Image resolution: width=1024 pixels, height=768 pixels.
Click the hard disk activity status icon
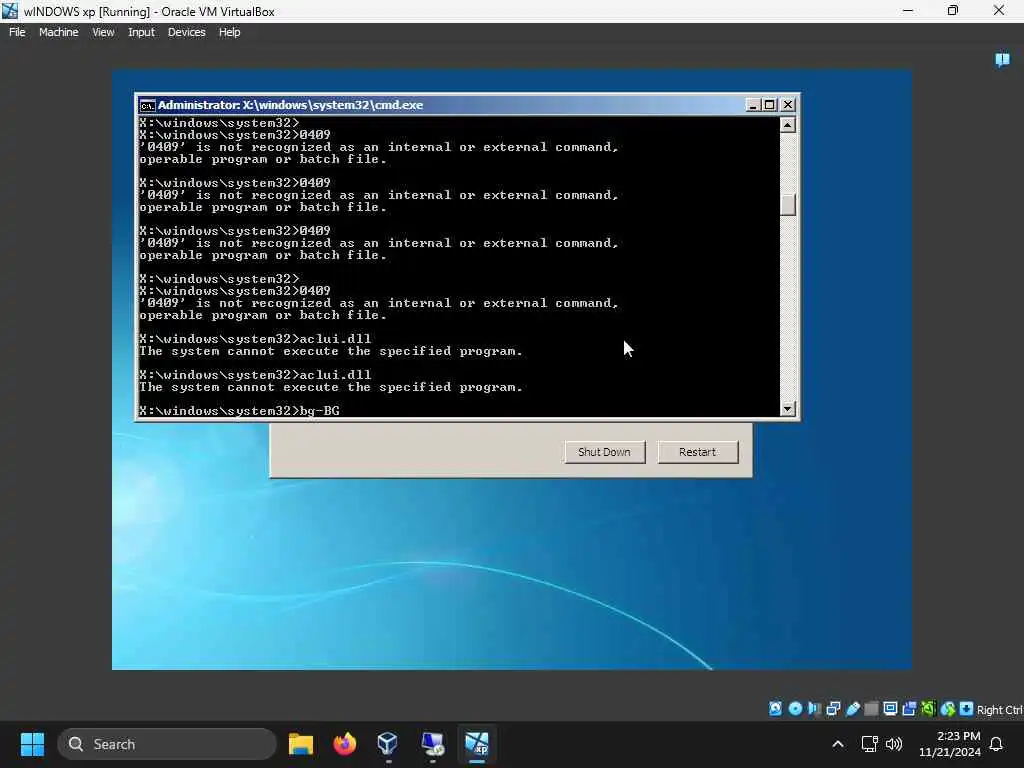pyautogui.click(x=775, y=709)
